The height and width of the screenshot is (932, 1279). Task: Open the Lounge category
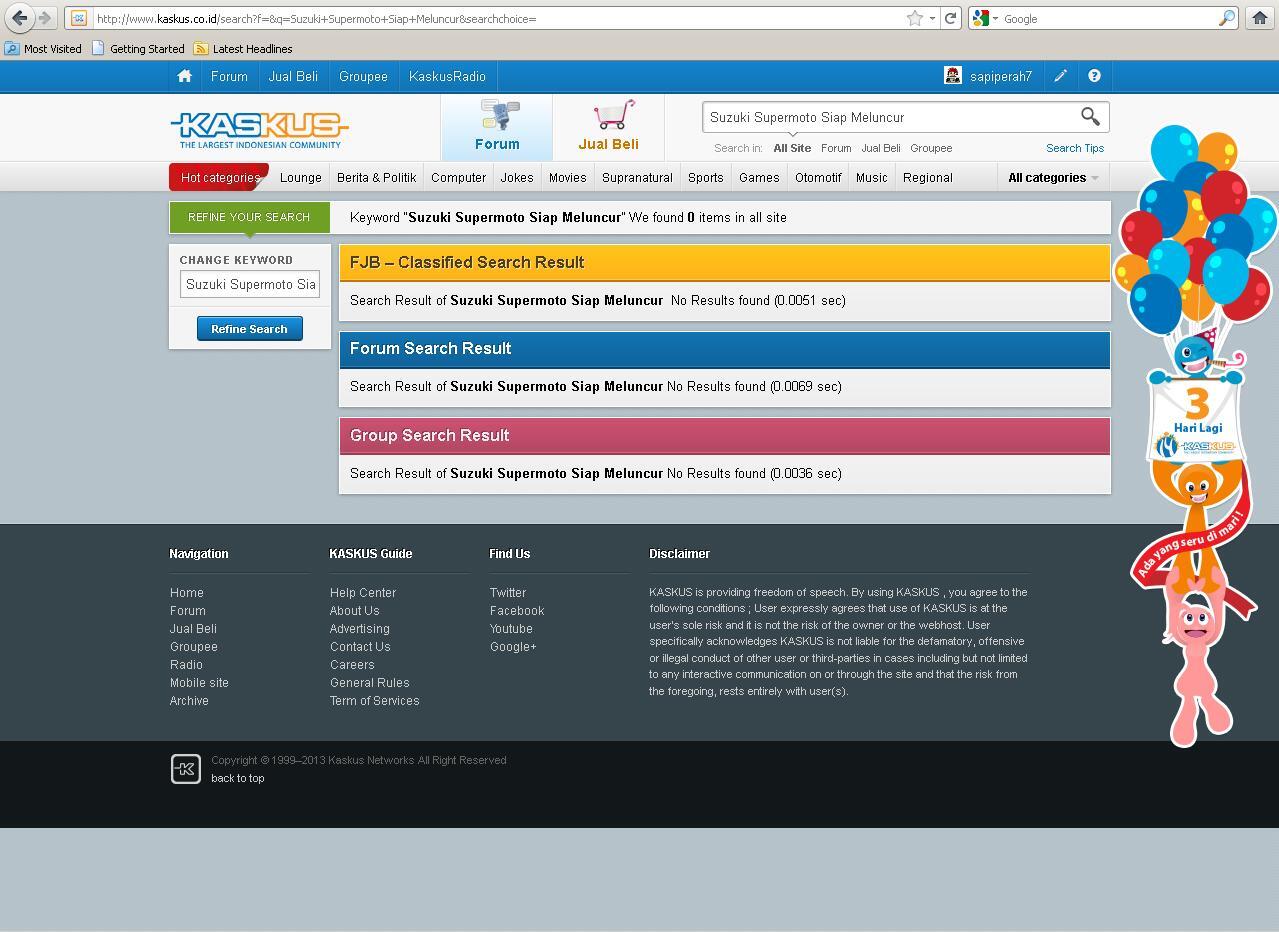[301, 177]
